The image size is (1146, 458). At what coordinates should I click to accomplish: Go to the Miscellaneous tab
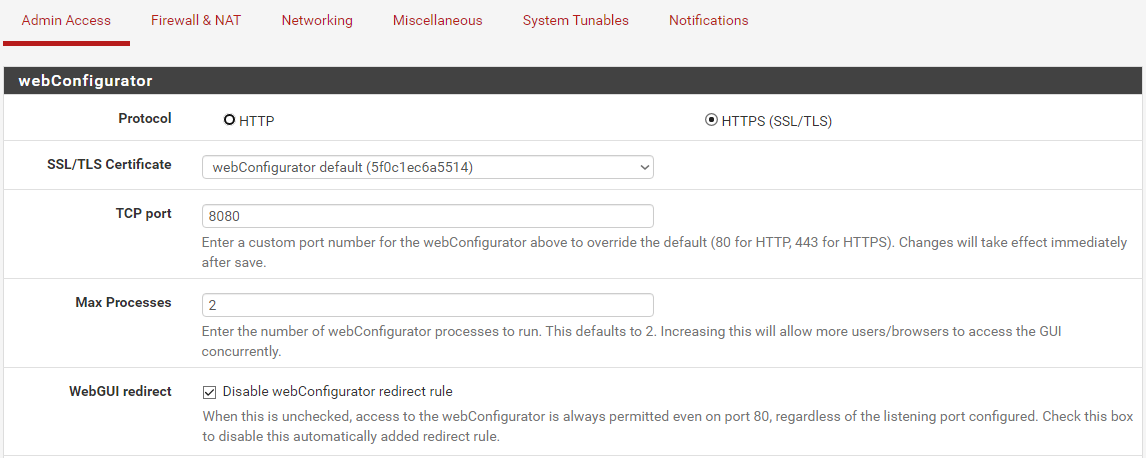tap(437, 20)
